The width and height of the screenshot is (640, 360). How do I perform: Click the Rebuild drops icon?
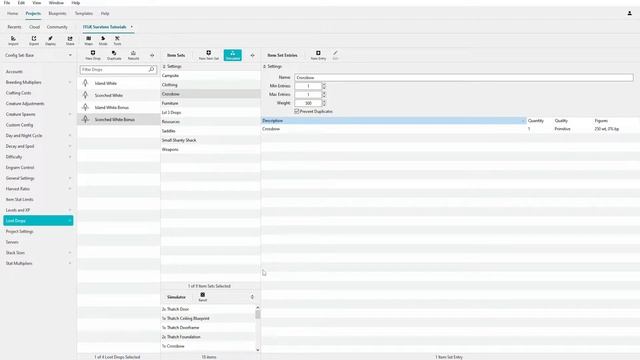133,55
